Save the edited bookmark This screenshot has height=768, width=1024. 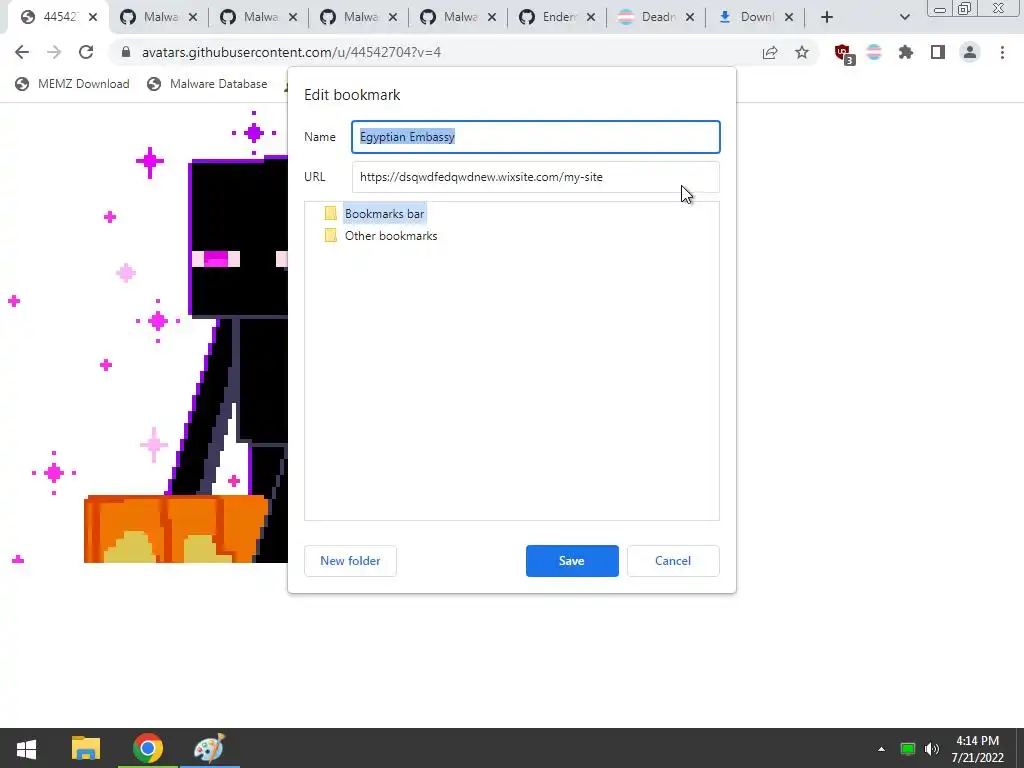point(572,561)
